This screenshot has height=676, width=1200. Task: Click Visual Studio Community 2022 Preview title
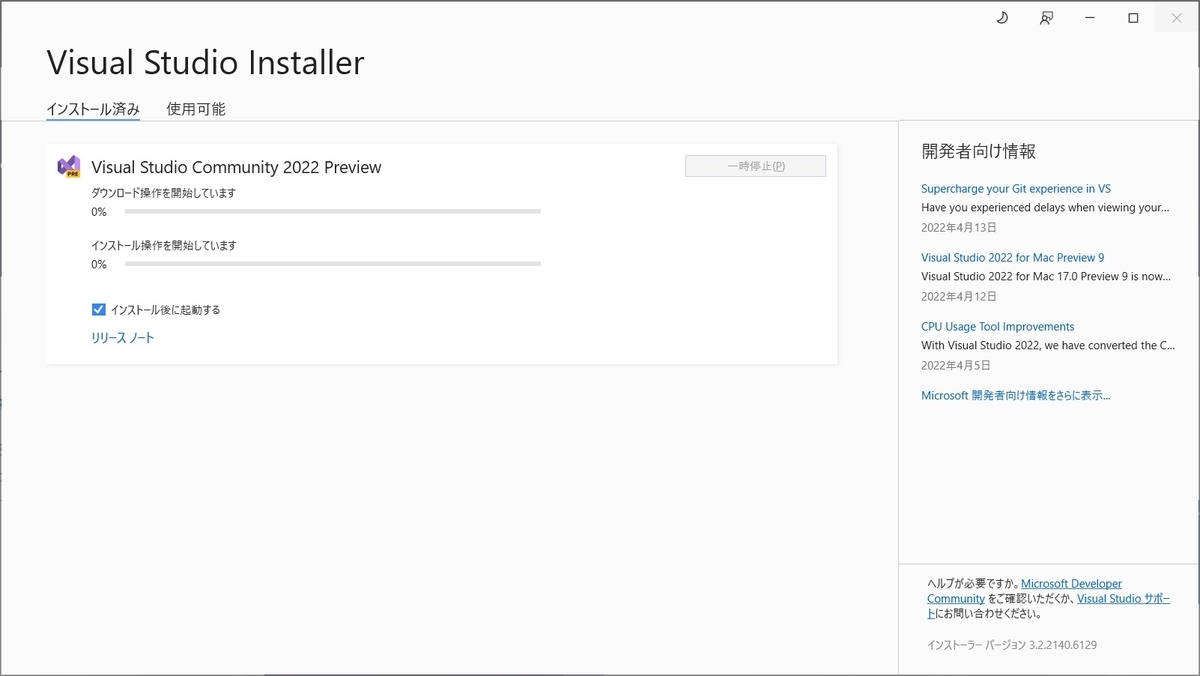(x=236, y=167)
